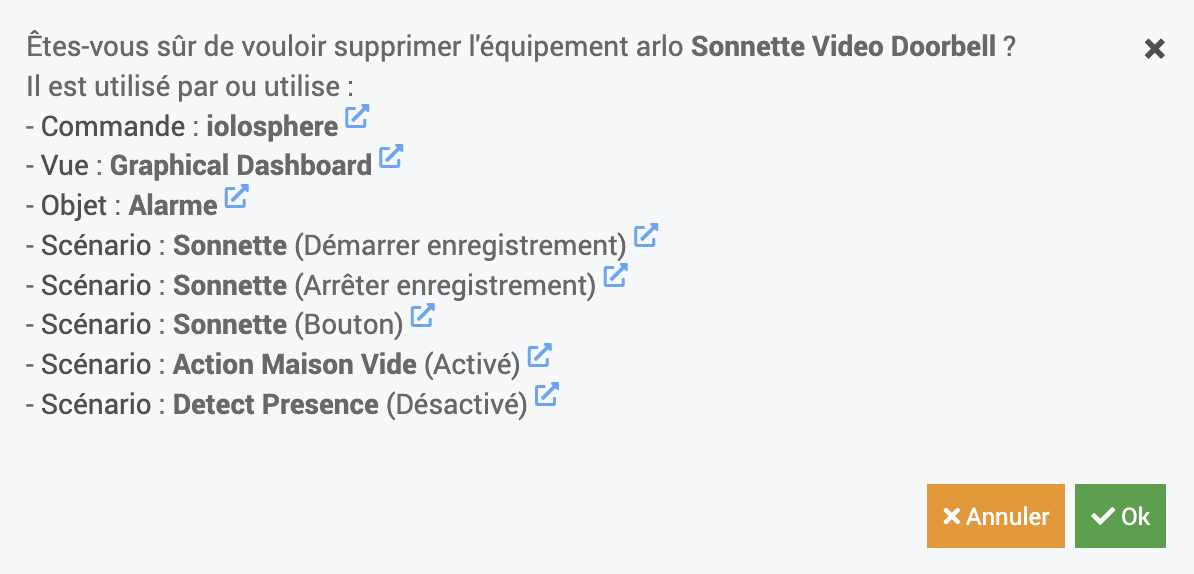This screenshot has height=574, width=1194.
Task: Select the Graphical Dashboard view name
Action: pos(241,166)
